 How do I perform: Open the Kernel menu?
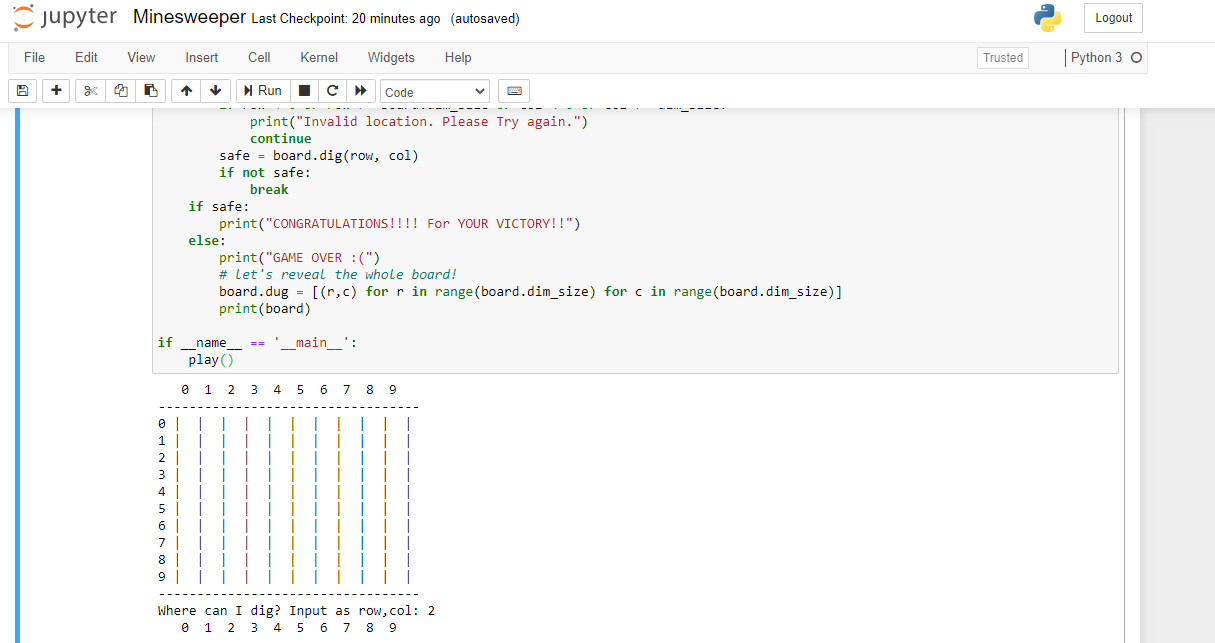tap(319, 57)
